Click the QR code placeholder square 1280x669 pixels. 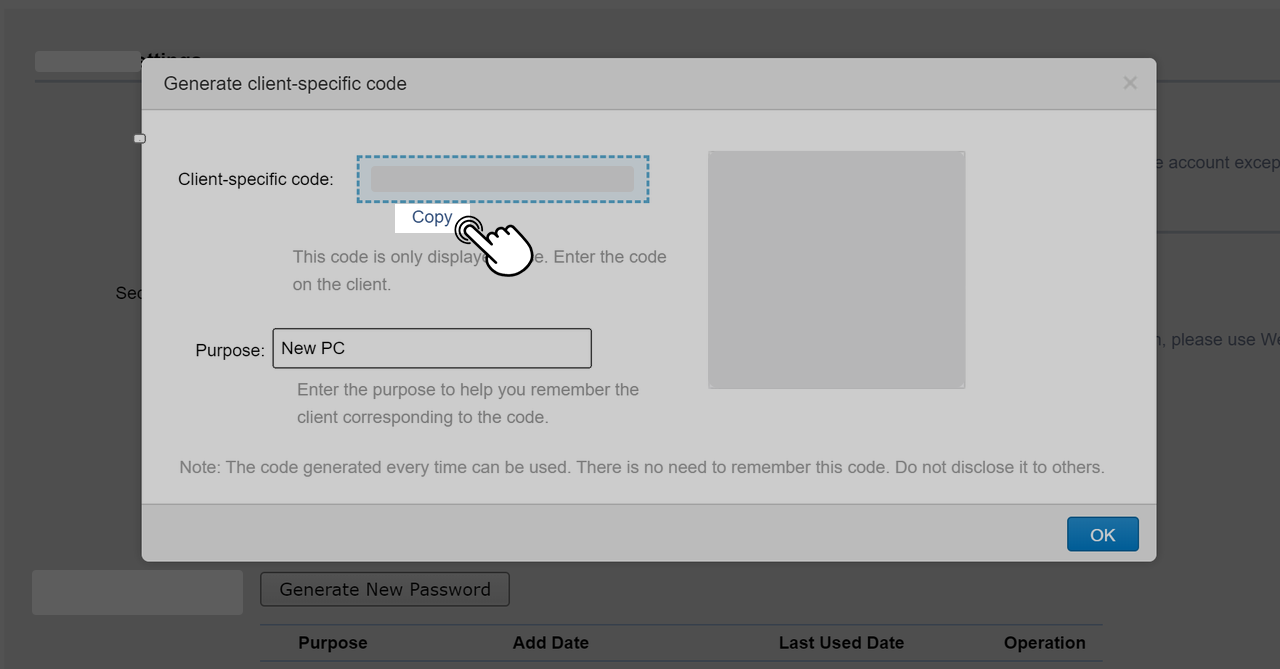(x=836, y=269)
